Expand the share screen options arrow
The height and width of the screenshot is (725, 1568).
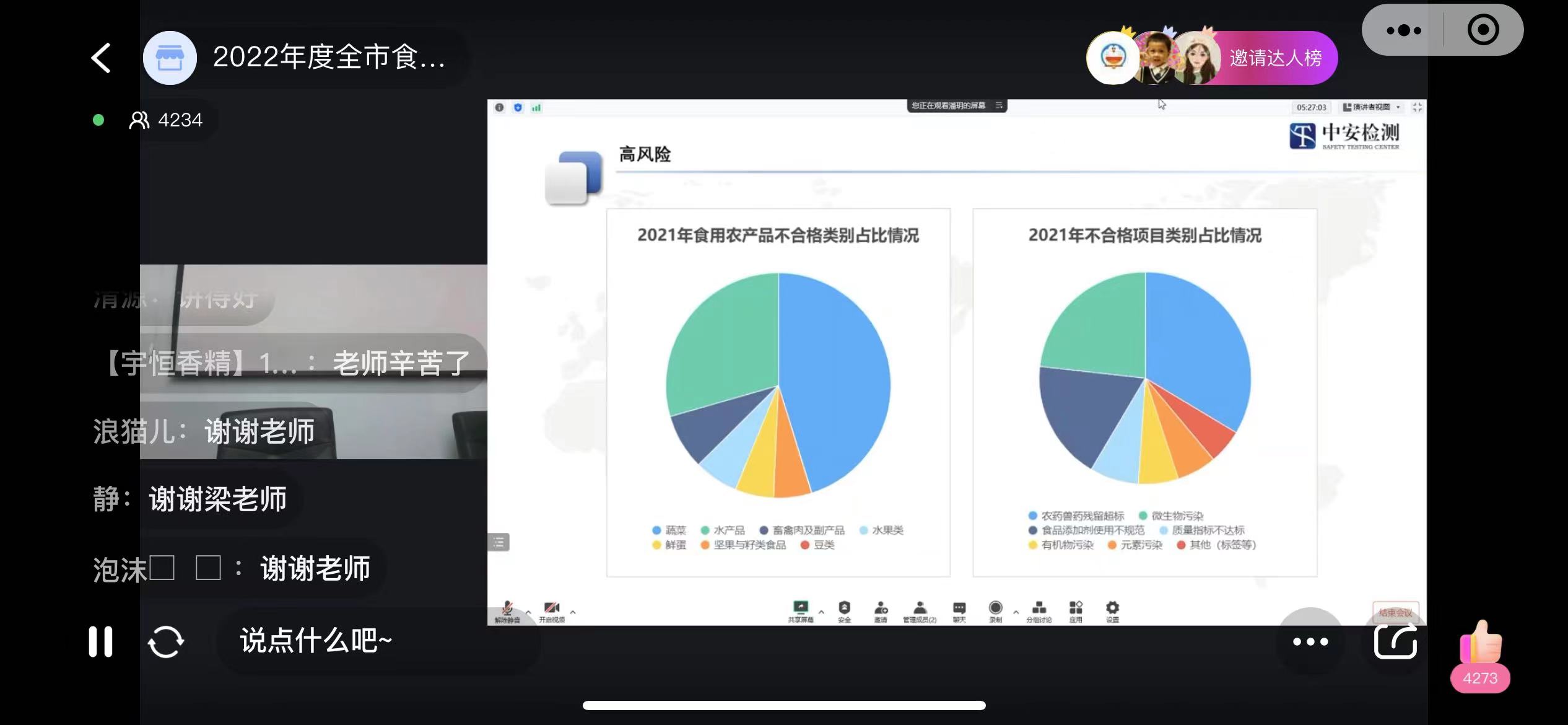pos(821,612)
